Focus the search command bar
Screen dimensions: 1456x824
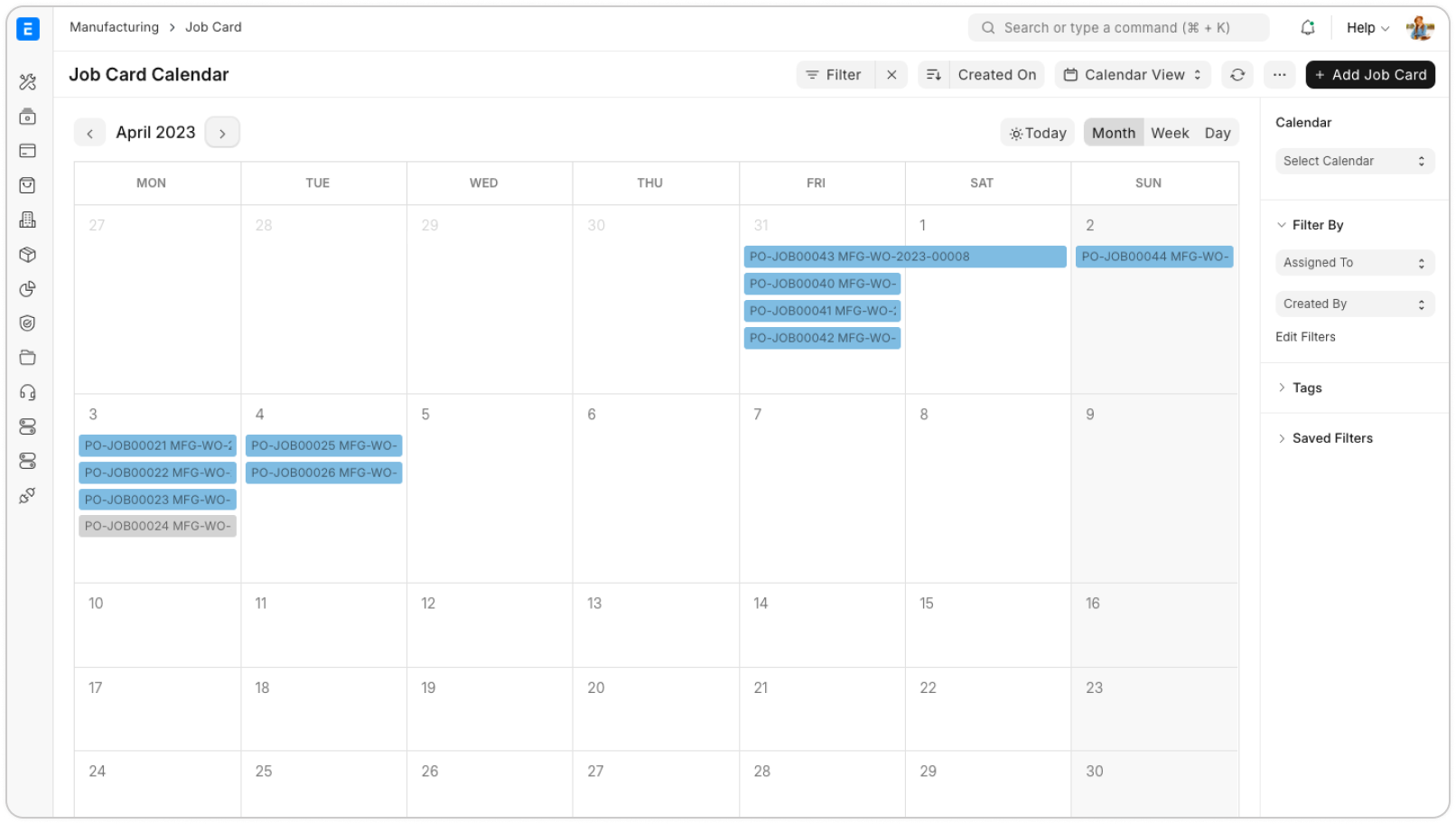pos(1118,28)
